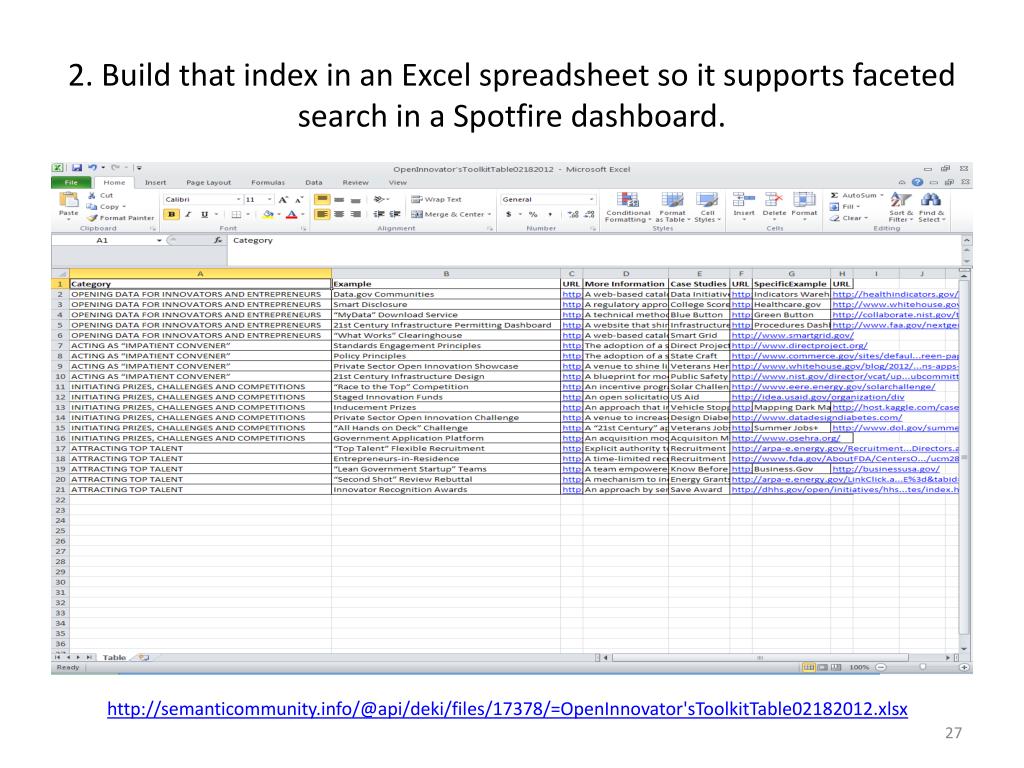The width and height of the screenshot is (1024, 768).
Task: Open the Copy dropdown arrow
Action: (124, 206)
